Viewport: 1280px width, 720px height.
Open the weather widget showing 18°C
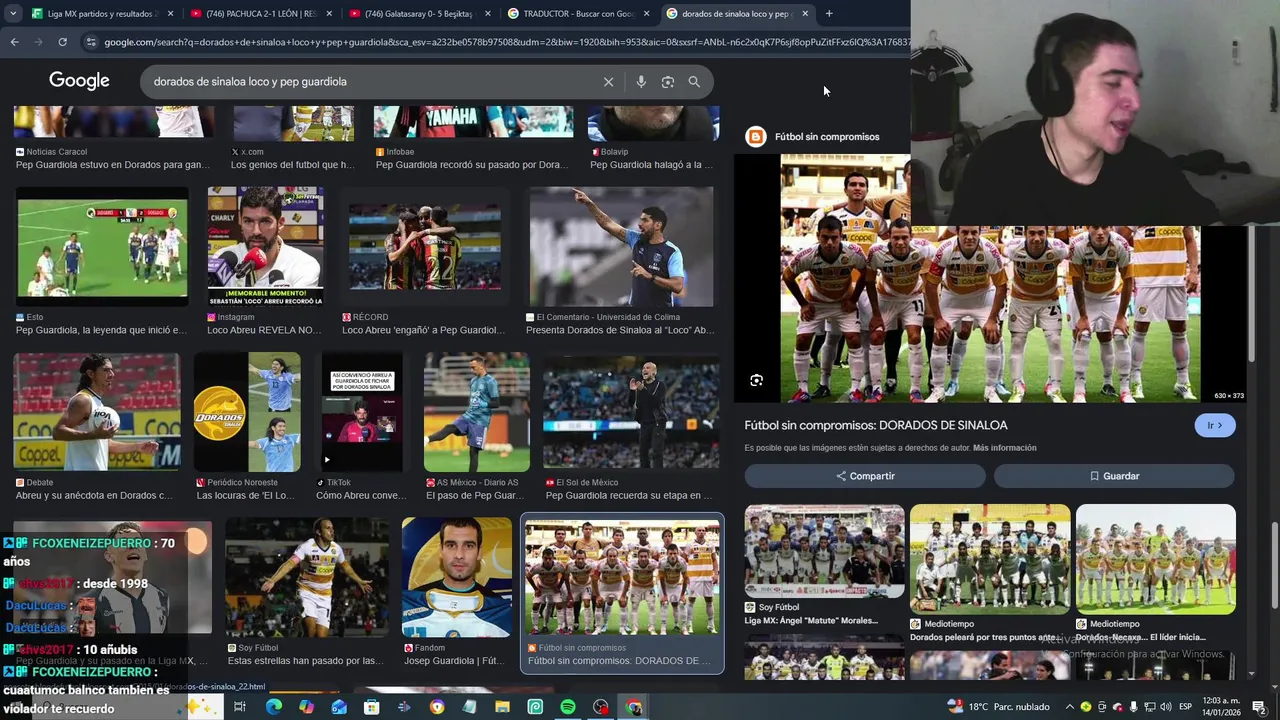(x=998, y=707)
